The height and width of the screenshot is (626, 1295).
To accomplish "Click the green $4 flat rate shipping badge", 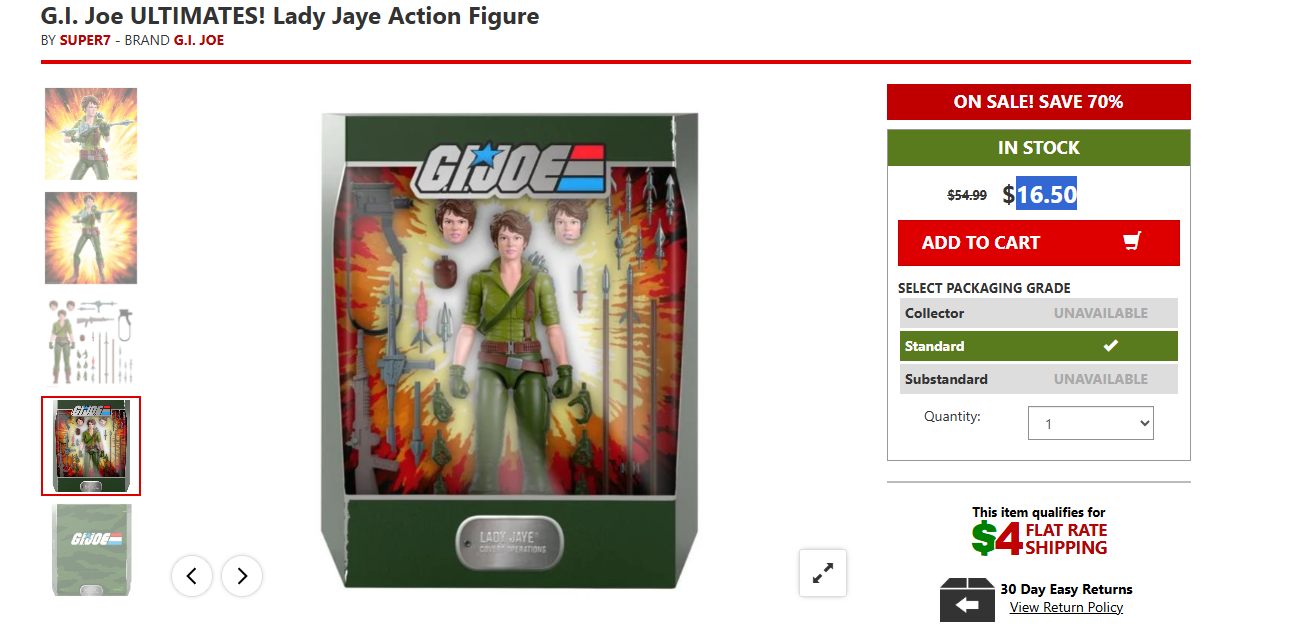I will click(x=1039, y=539).
